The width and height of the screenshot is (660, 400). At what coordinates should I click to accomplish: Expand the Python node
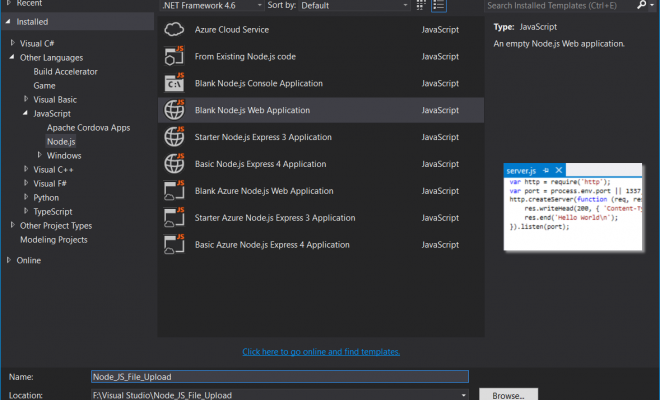tap(26, 197)
